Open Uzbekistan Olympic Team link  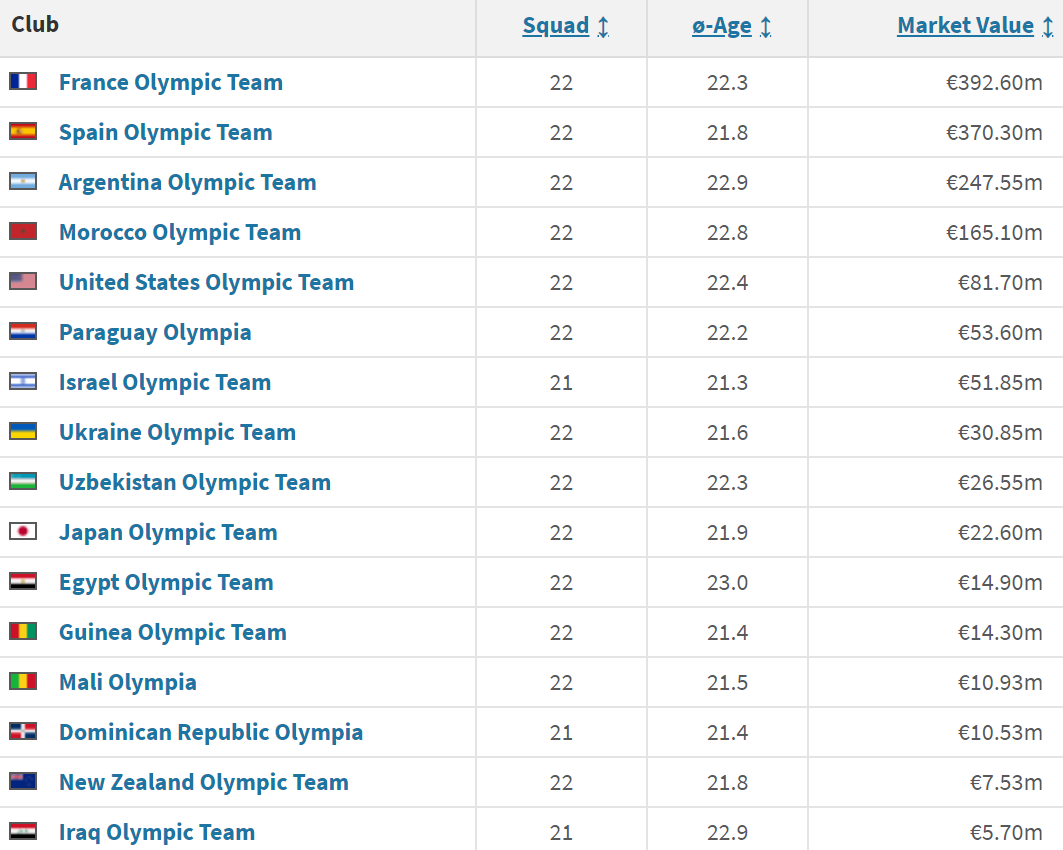click(195, 482)
